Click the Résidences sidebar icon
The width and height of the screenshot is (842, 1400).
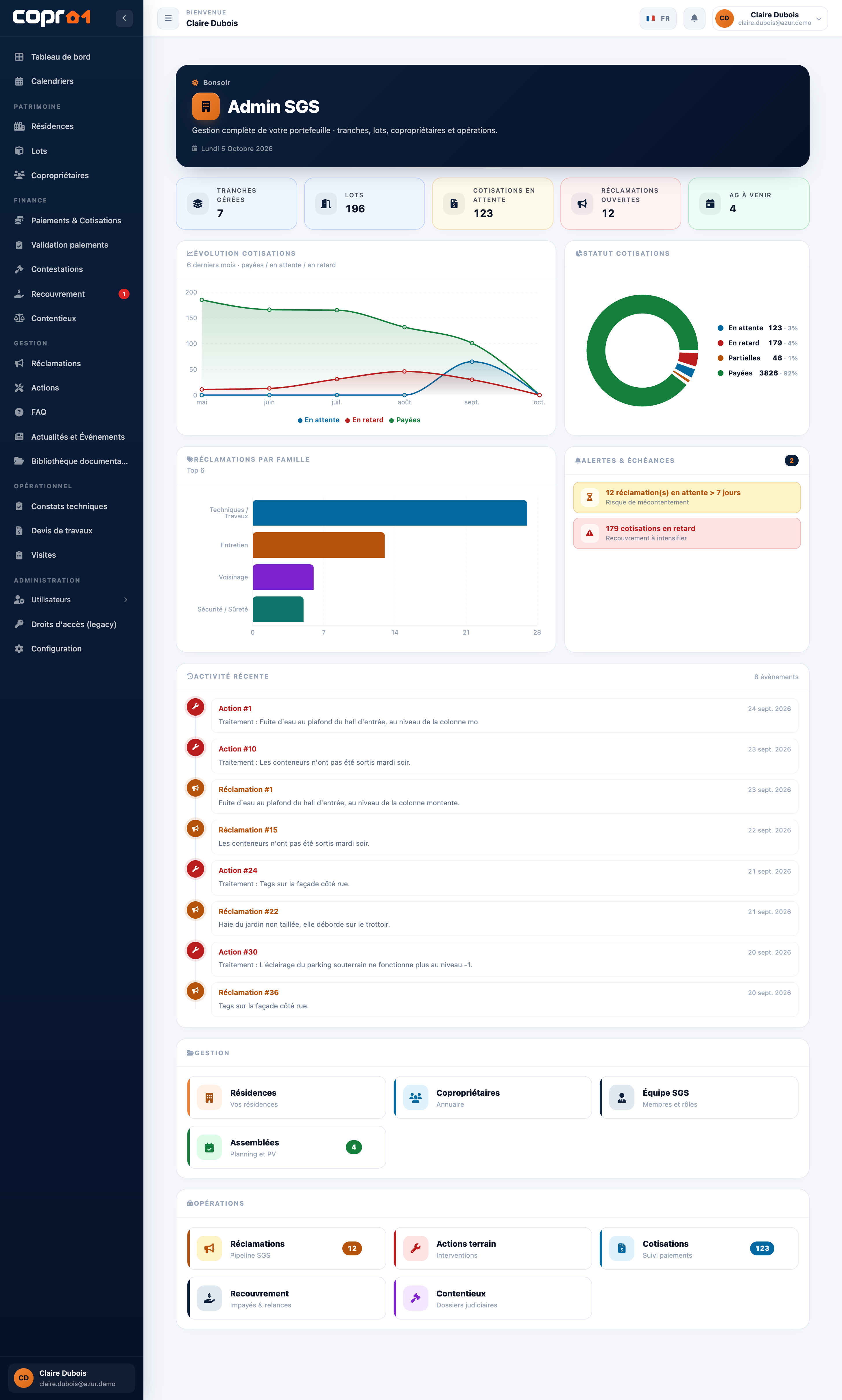(x=19, y=126)
